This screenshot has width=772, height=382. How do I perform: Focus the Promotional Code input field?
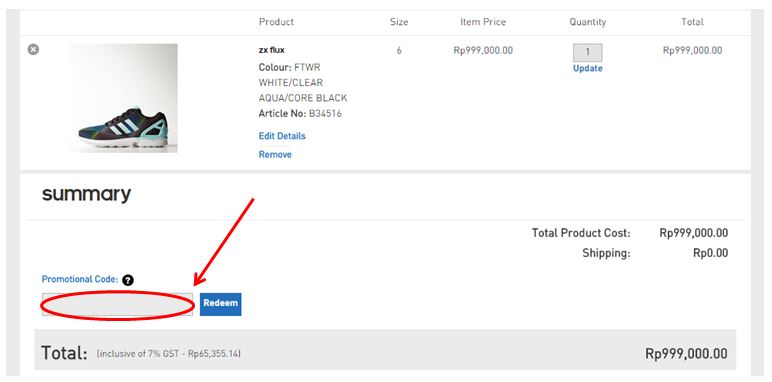(x=117, y=304)
